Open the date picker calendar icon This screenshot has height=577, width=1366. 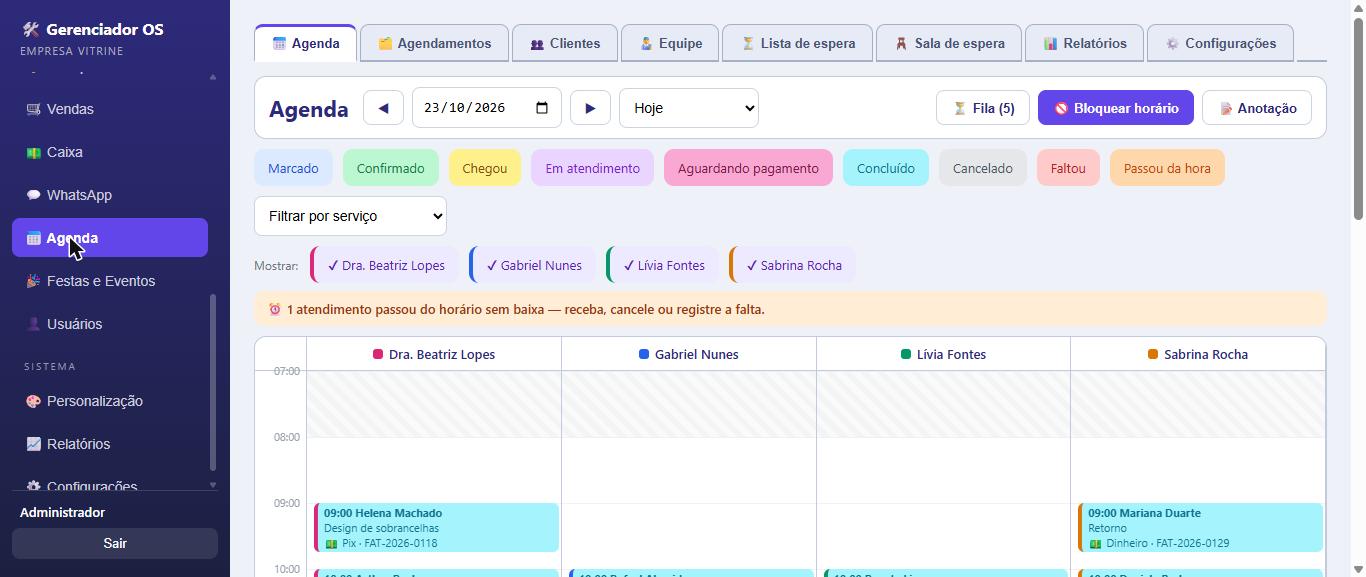pos(542,108)
